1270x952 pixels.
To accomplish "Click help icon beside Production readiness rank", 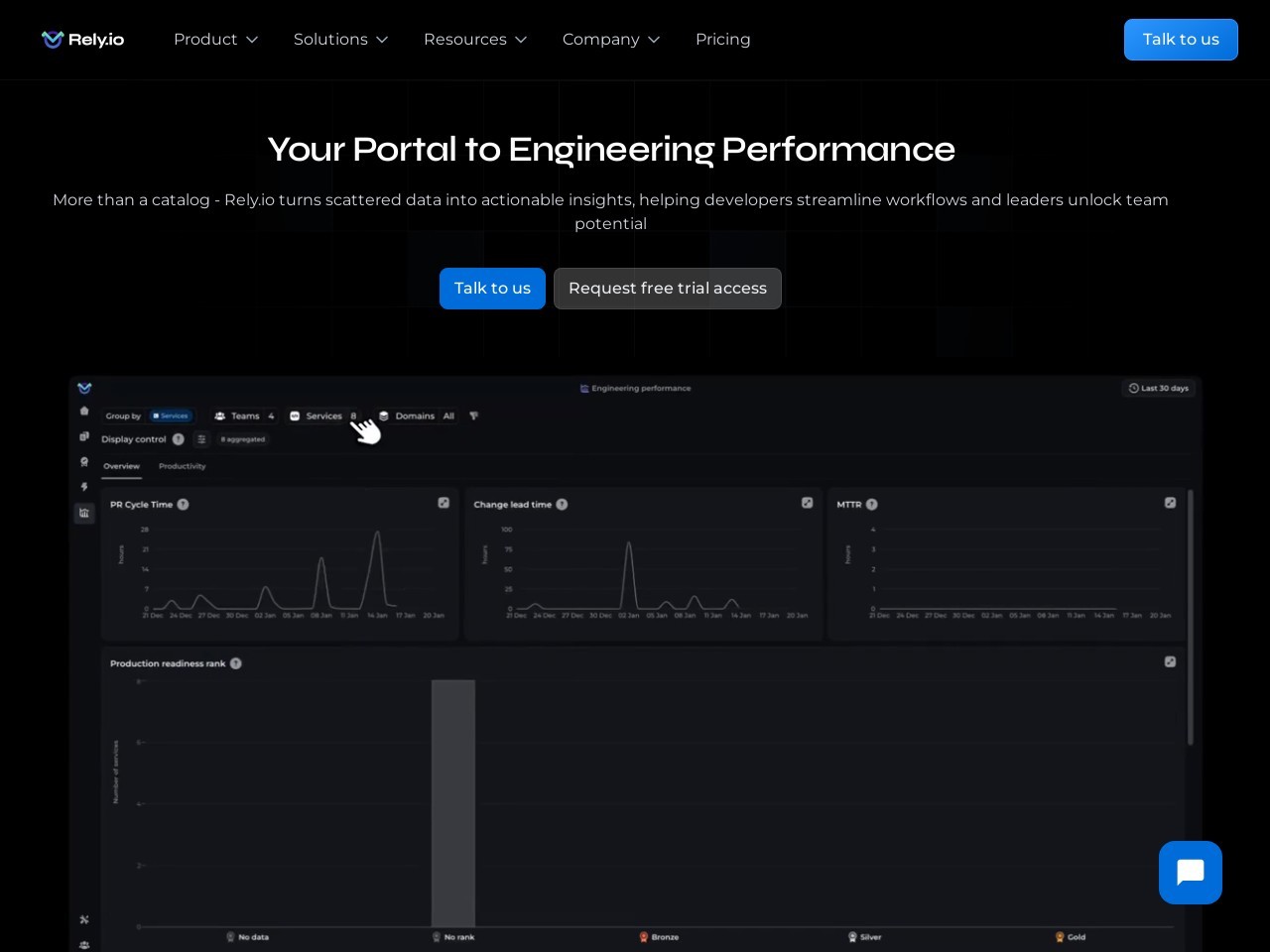I will (x=236, y=663).
